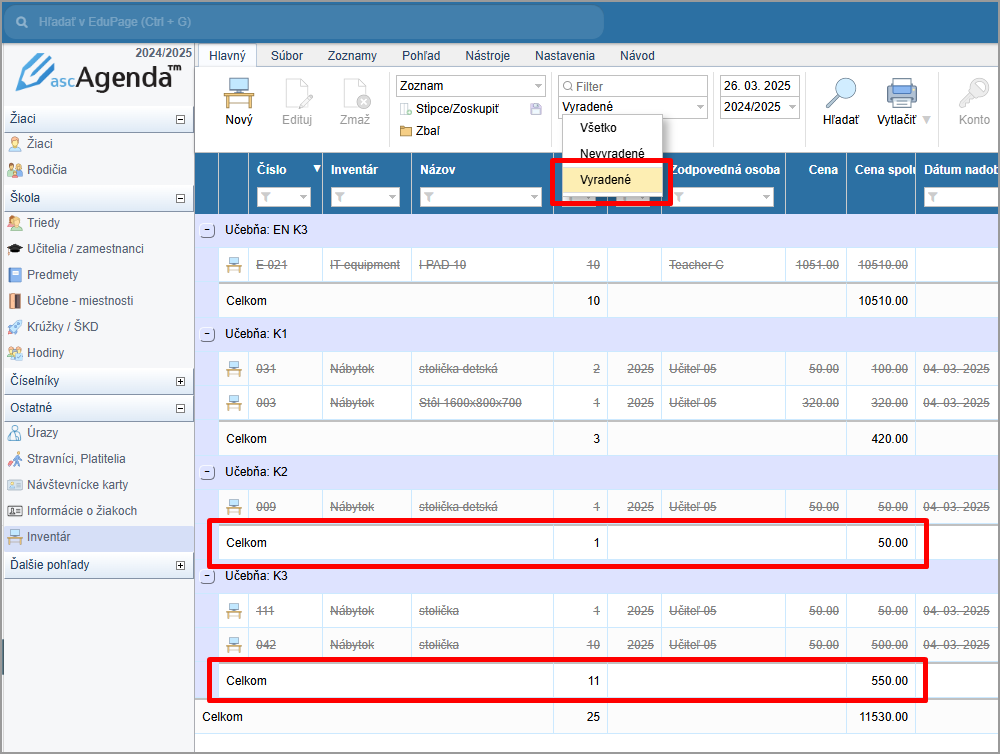Image resolution: width=1000 pixels, height=754 pixels.
Task: Click the Vytlačiť printer icon
Action: pos(902,94)
